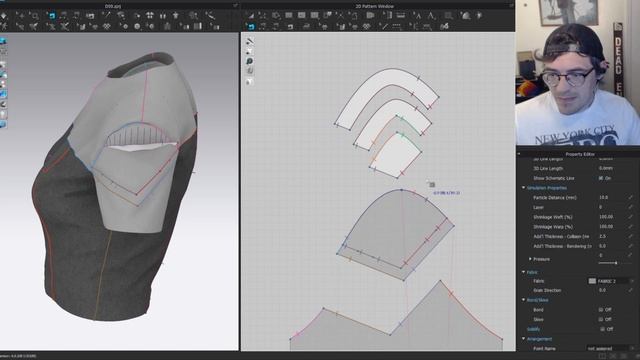Select the D99.zprj window title tab
The height and width of the screenshot is (360, 640).
click(113, 6)
